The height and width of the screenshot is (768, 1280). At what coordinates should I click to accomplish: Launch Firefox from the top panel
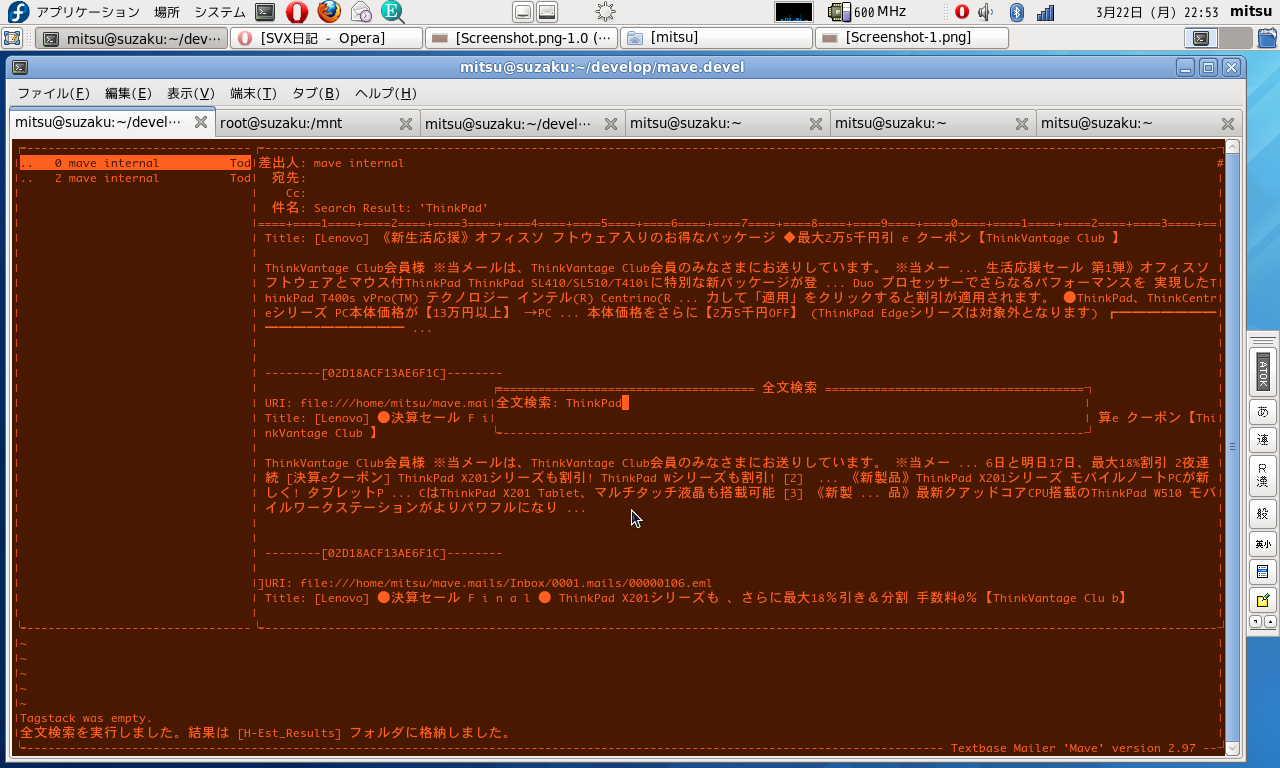click(x=329, y=12)
